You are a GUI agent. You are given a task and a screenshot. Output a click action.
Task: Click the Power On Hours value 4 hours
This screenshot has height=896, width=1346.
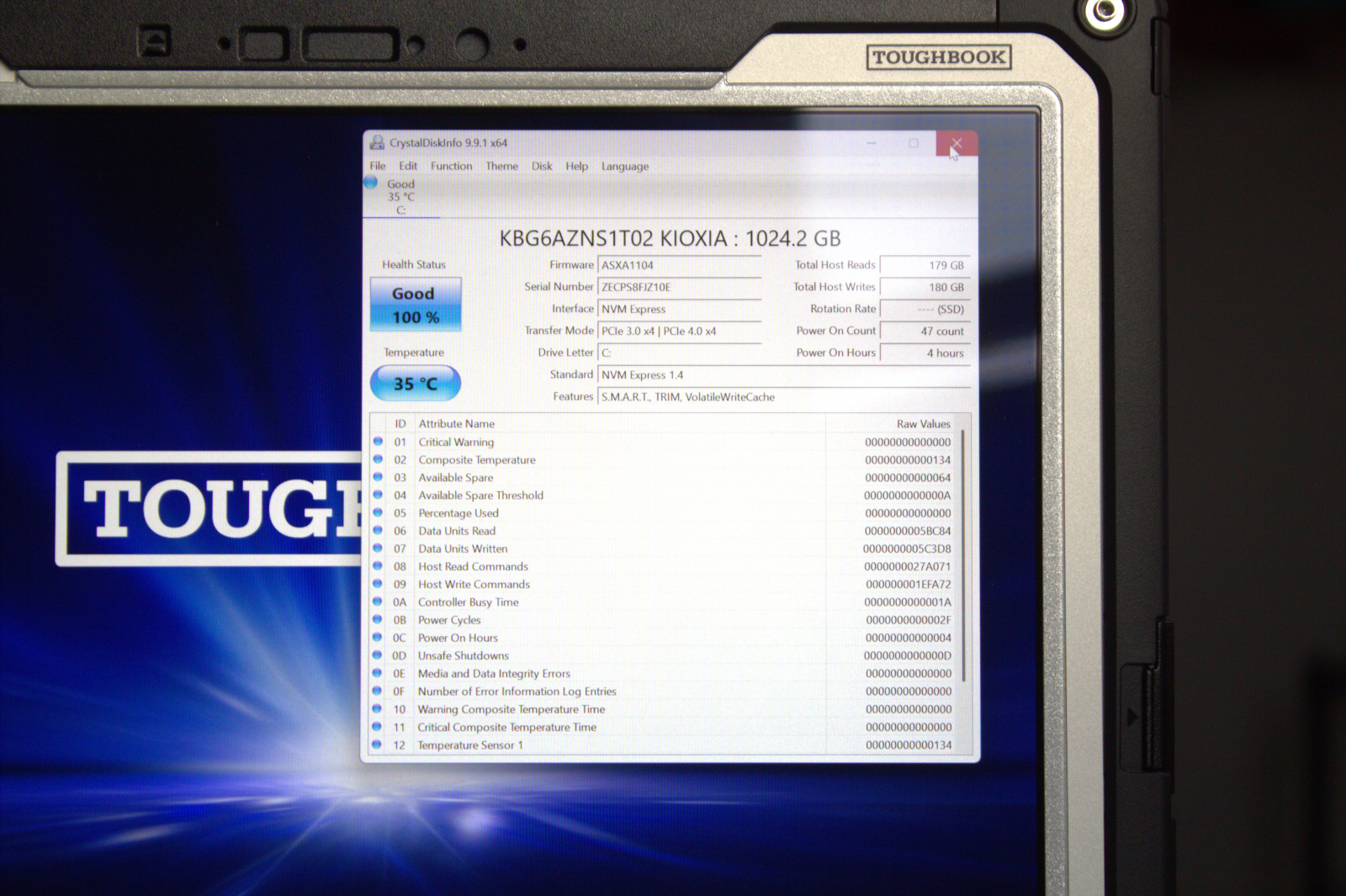pyautogui.click(x=925, y=353)
